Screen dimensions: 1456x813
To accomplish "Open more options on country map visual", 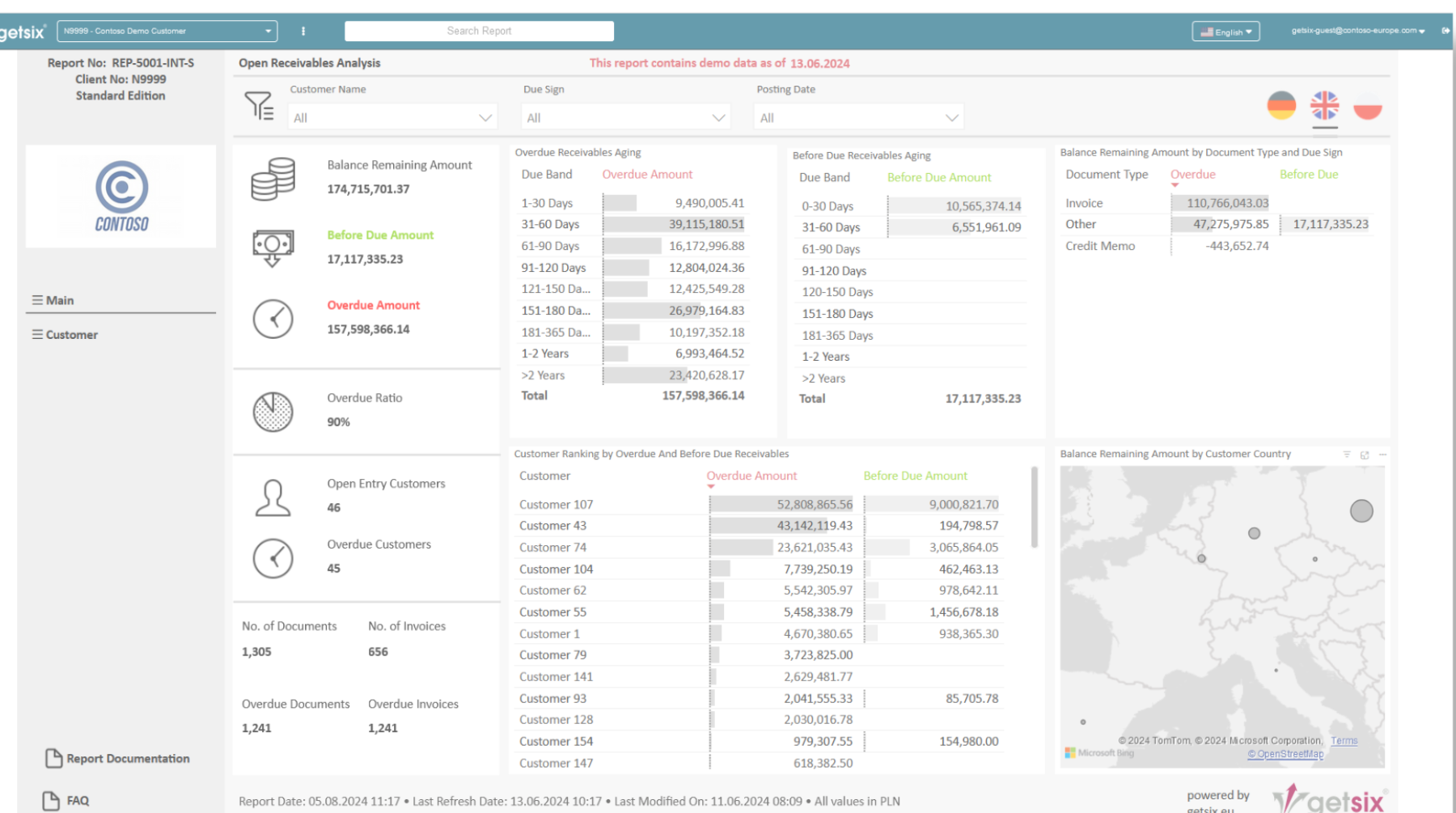I will (x=1383, y=455).
